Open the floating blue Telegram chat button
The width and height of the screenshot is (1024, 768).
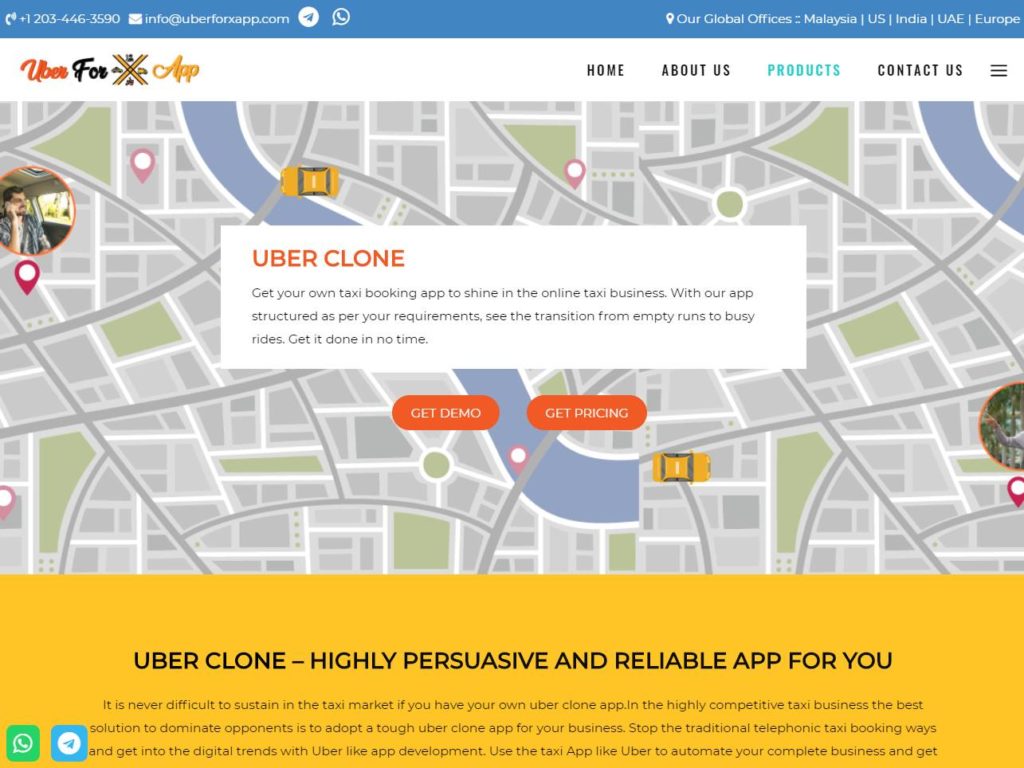pyautogui.click(x=69, y=743)
